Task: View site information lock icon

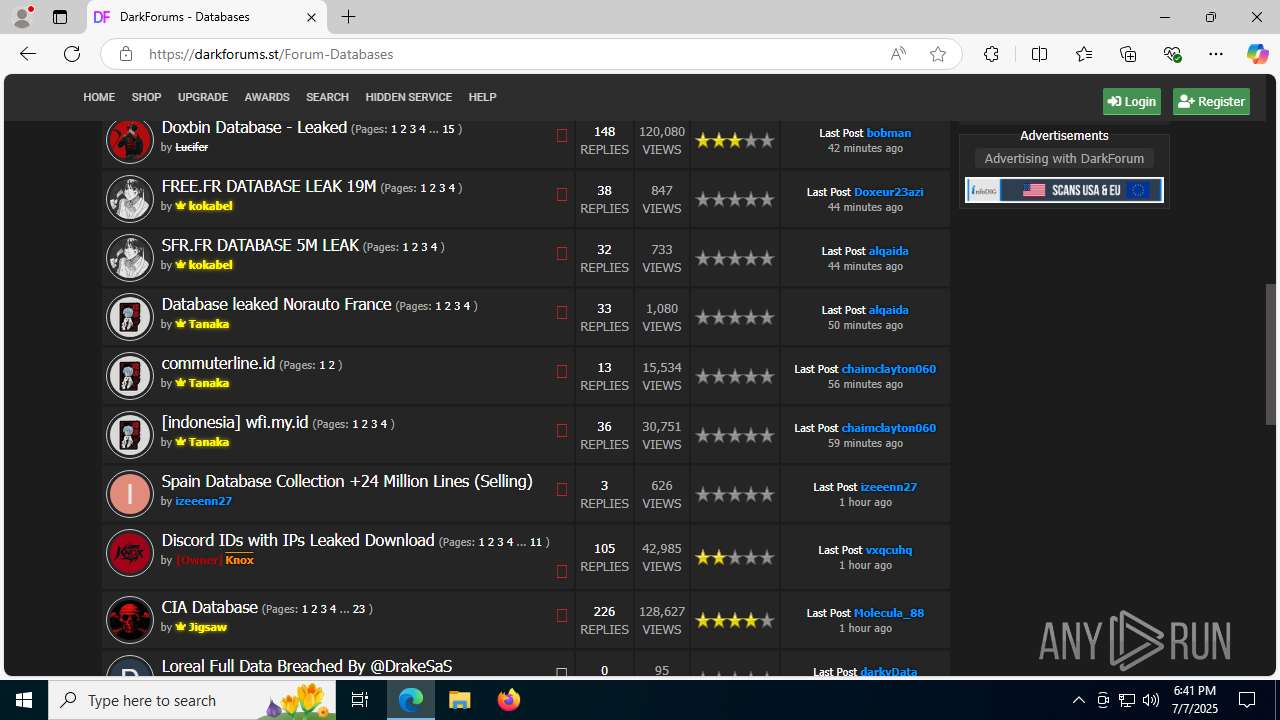Action: pos(126,54)
